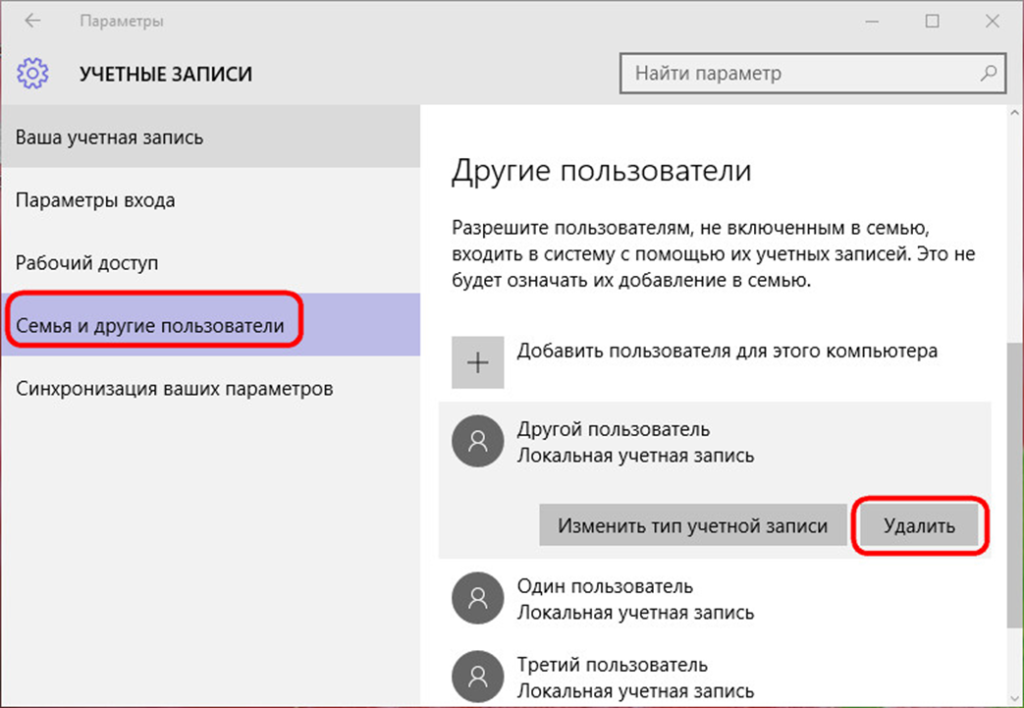Select Другой пользователь account name

tap(613, 430)
